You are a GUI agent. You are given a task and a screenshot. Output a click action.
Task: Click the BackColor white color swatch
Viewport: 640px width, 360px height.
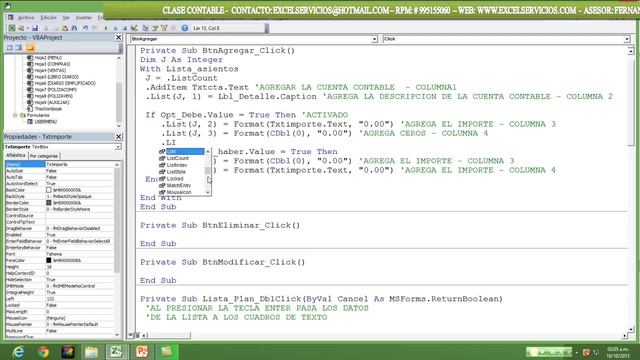(x=49, y=190)
